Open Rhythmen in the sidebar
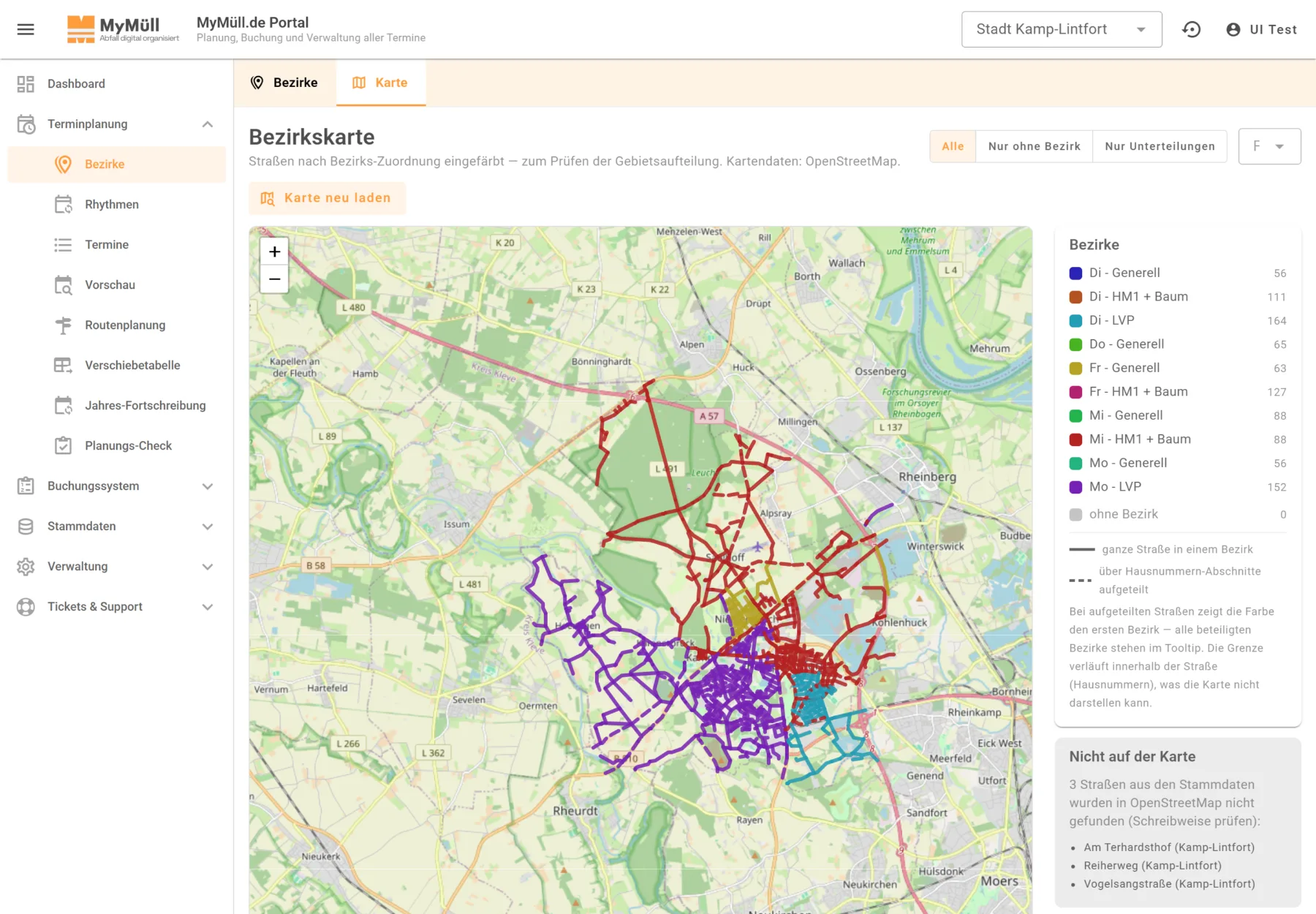1316x914 pixels. pos(117,205)
